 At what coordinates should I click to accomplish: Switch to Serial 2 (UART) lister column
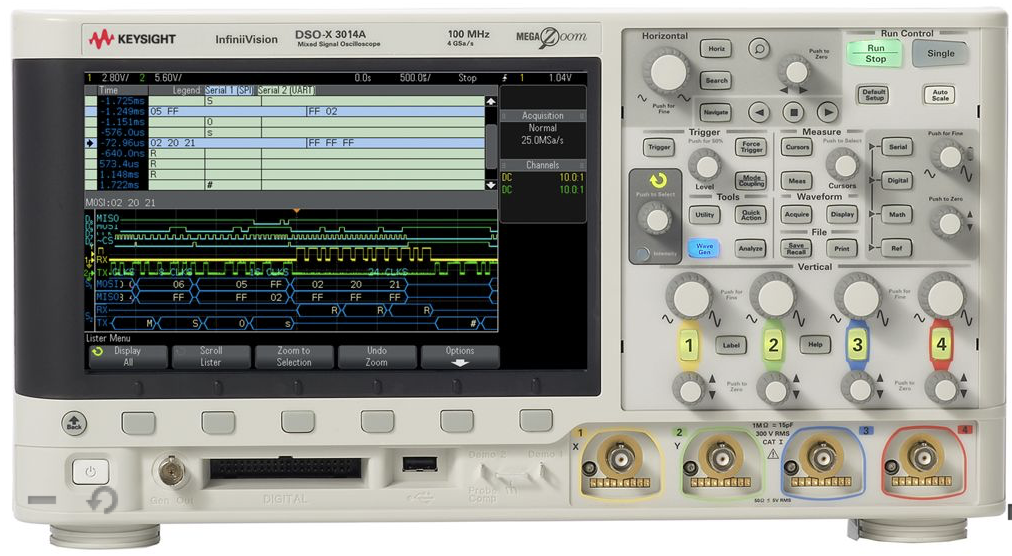click(286, 90)
